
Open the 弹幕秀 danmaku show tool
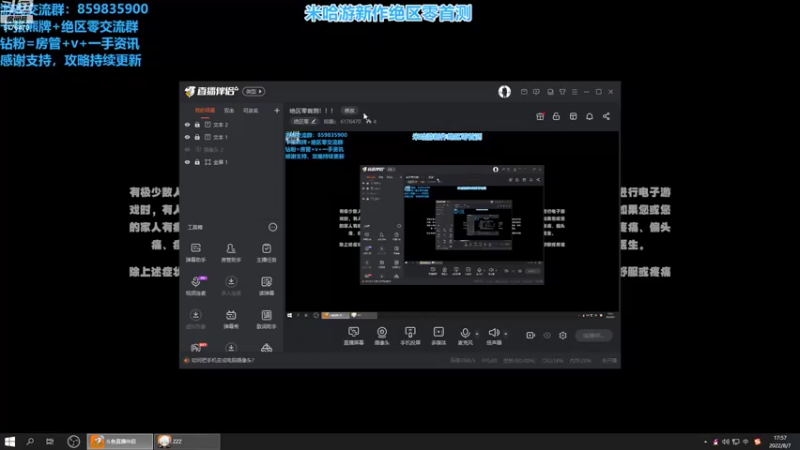(231, 319)
